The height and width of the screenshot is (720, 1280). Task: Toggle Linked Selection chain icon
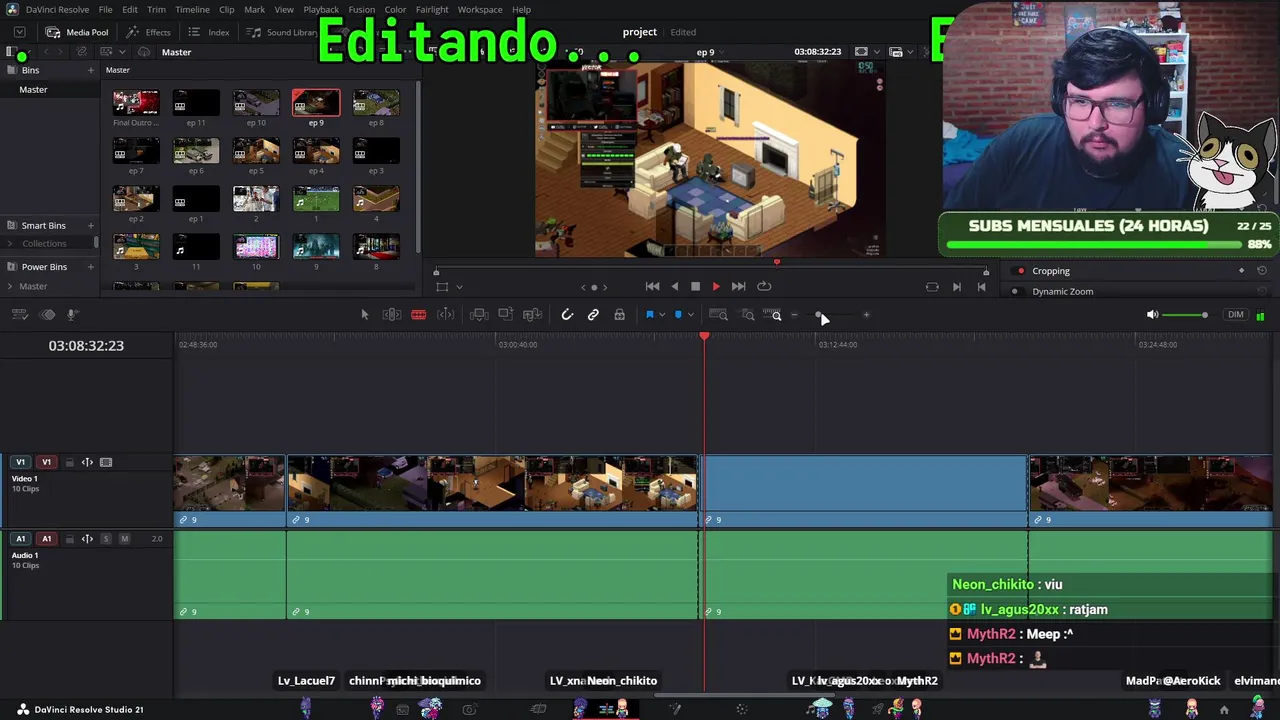(x=593, y=315)
